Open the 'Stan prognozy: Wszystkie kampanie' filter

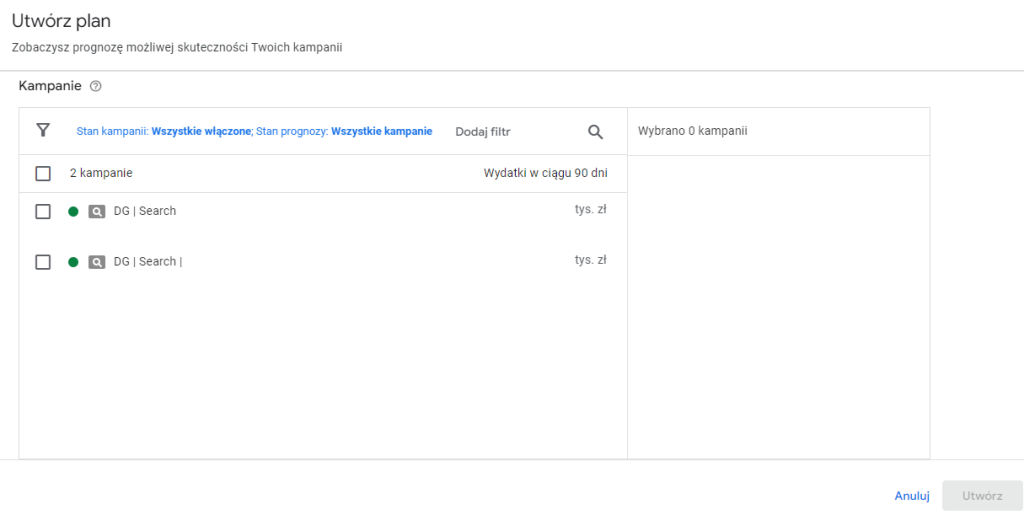pos(344,131)
